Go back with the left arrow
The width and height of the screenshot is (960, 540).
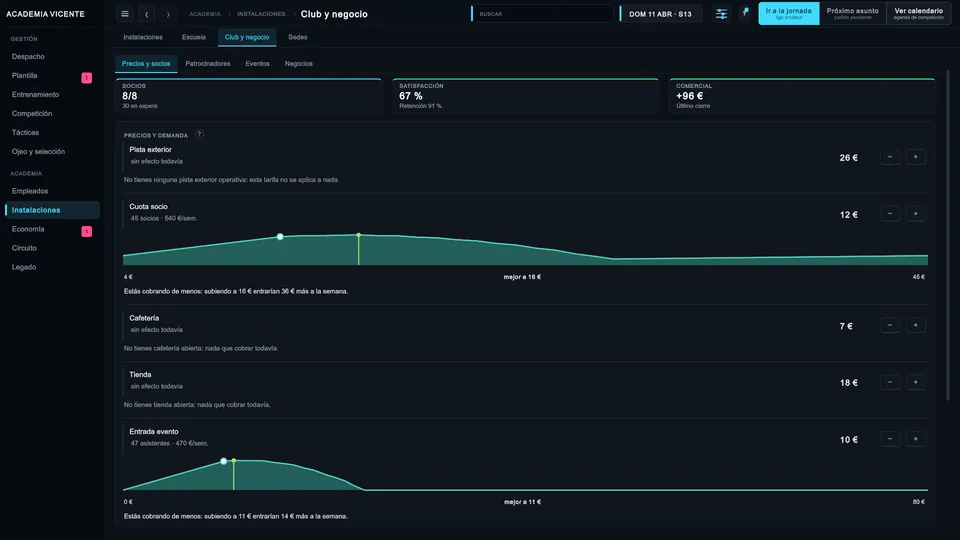click(146, 14)
